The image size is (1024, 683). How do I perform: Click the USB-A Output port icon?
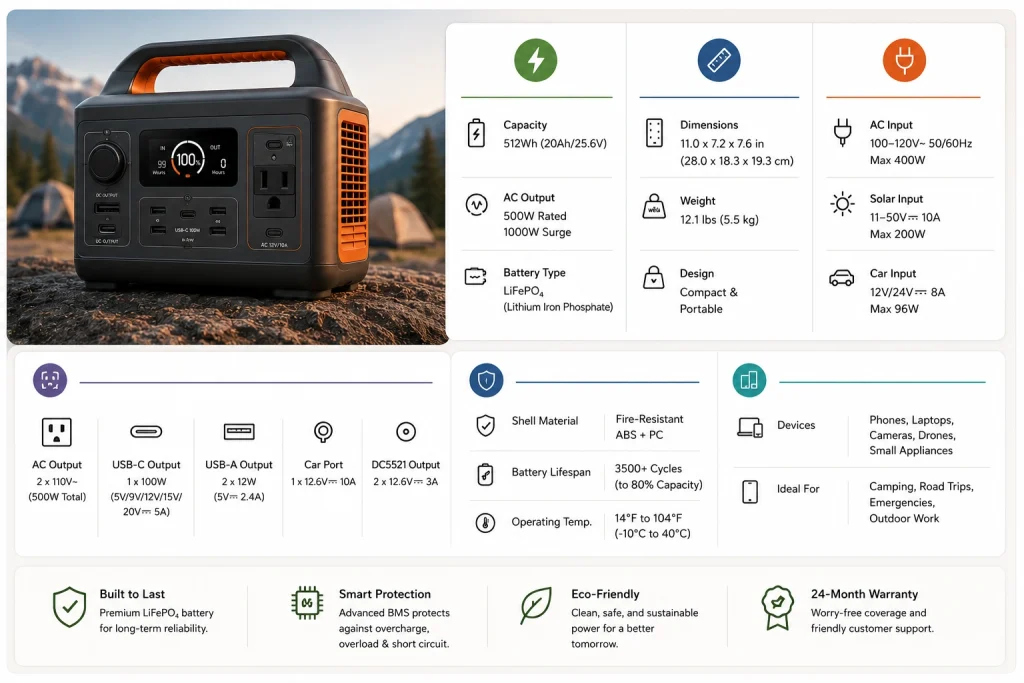239,432
